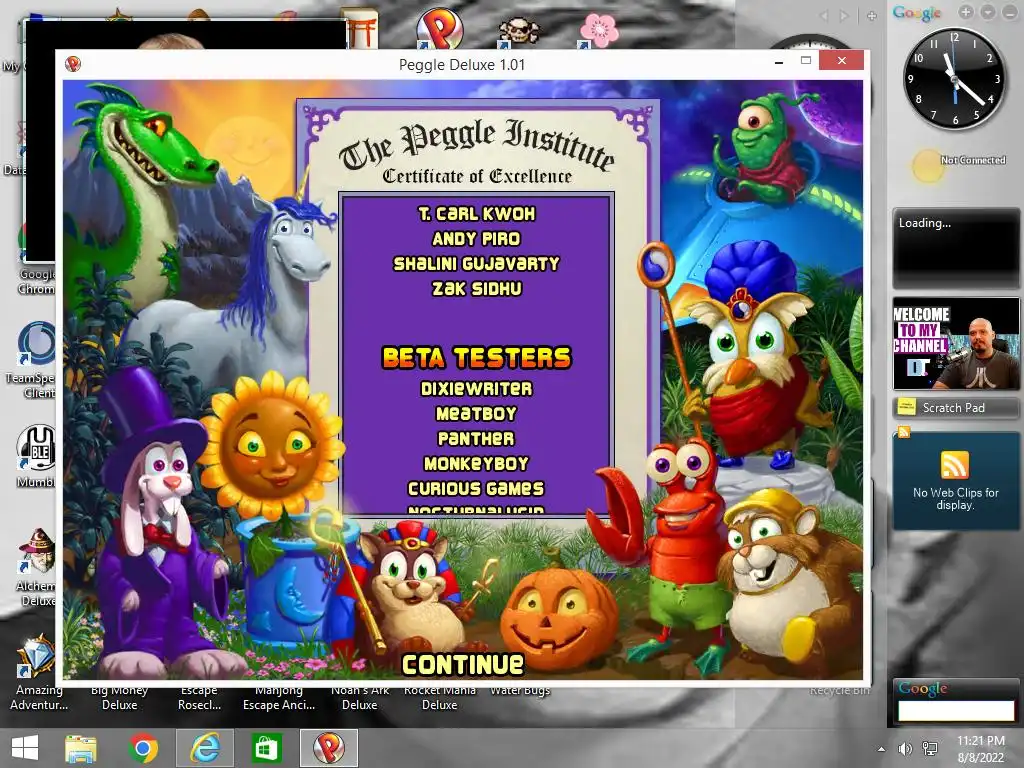The height and width of the screenshot is (768, 1024).
Task: Click the analog clock gadget
Action: coord(955,79)
